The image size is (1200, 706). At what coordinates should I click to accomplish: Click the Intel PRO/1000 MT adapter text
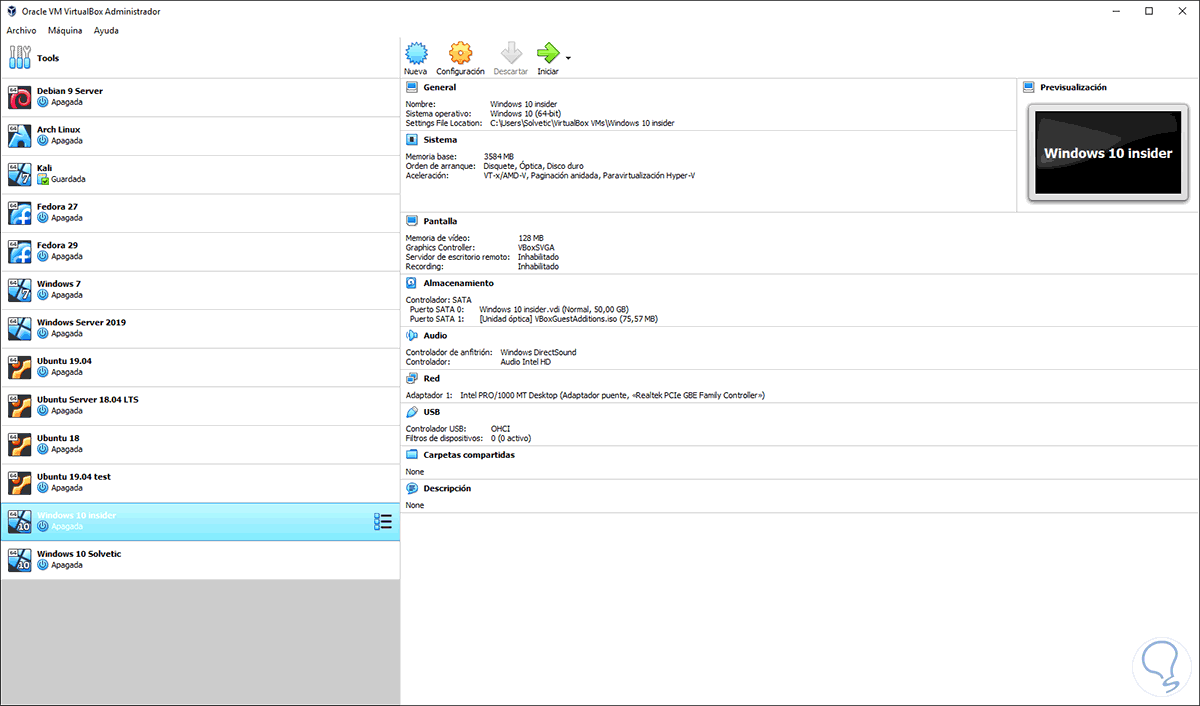[611, 395]
